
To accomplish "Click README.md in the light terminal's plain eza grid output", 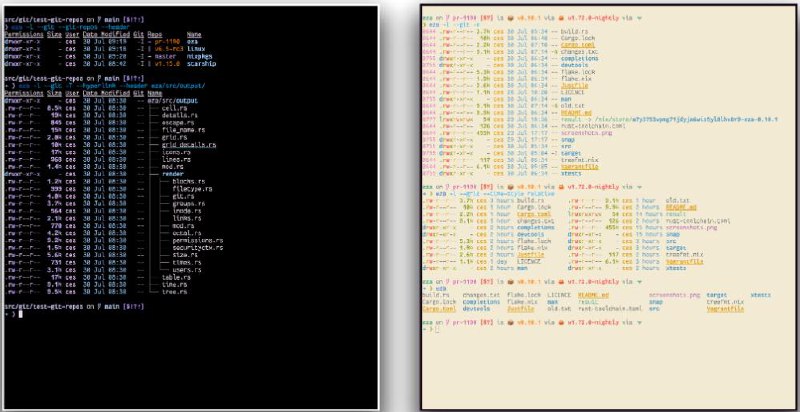I will [593, 295].
